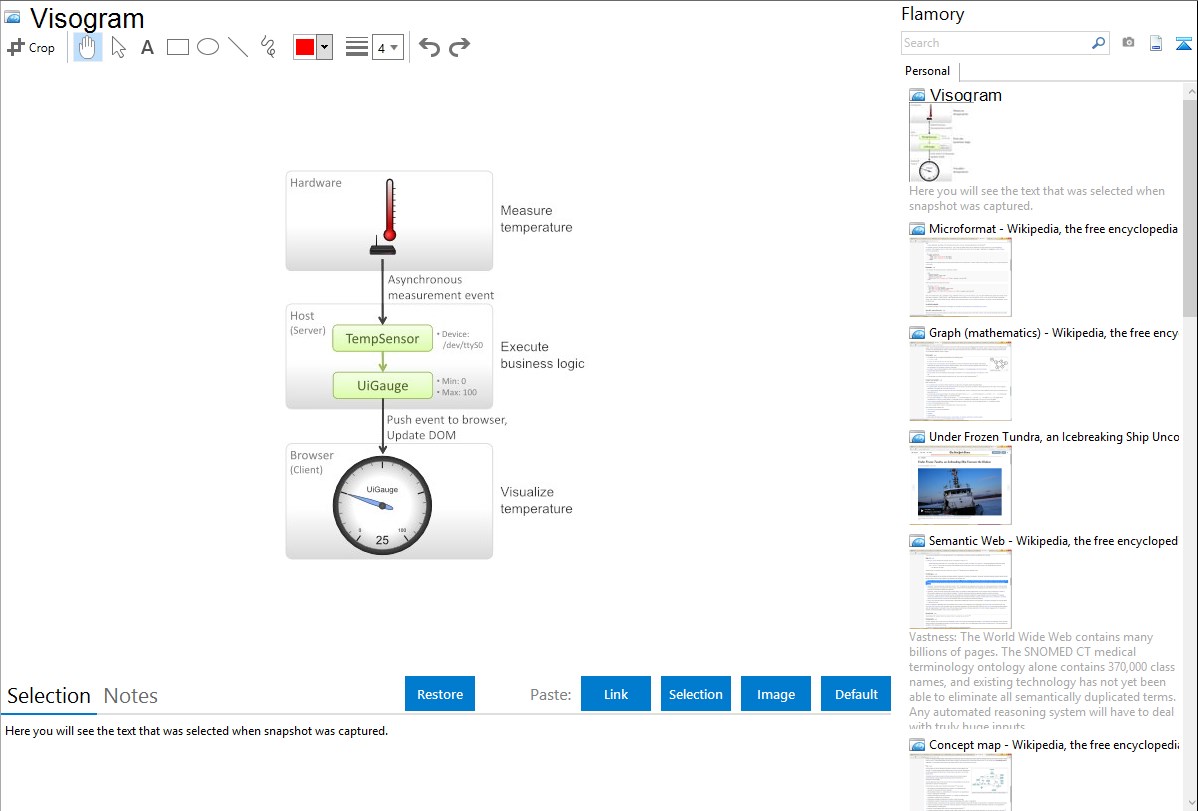Click the Graph (mathematics) snapshot's small icon
Screen dimensions: 1198x811
[917, 333]
